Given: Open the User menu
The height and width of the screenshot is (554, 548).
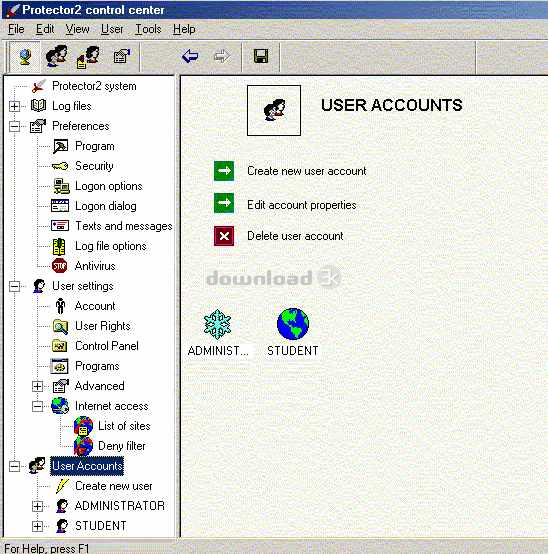Looking at the screenshot, I should [x=112, y=29].
